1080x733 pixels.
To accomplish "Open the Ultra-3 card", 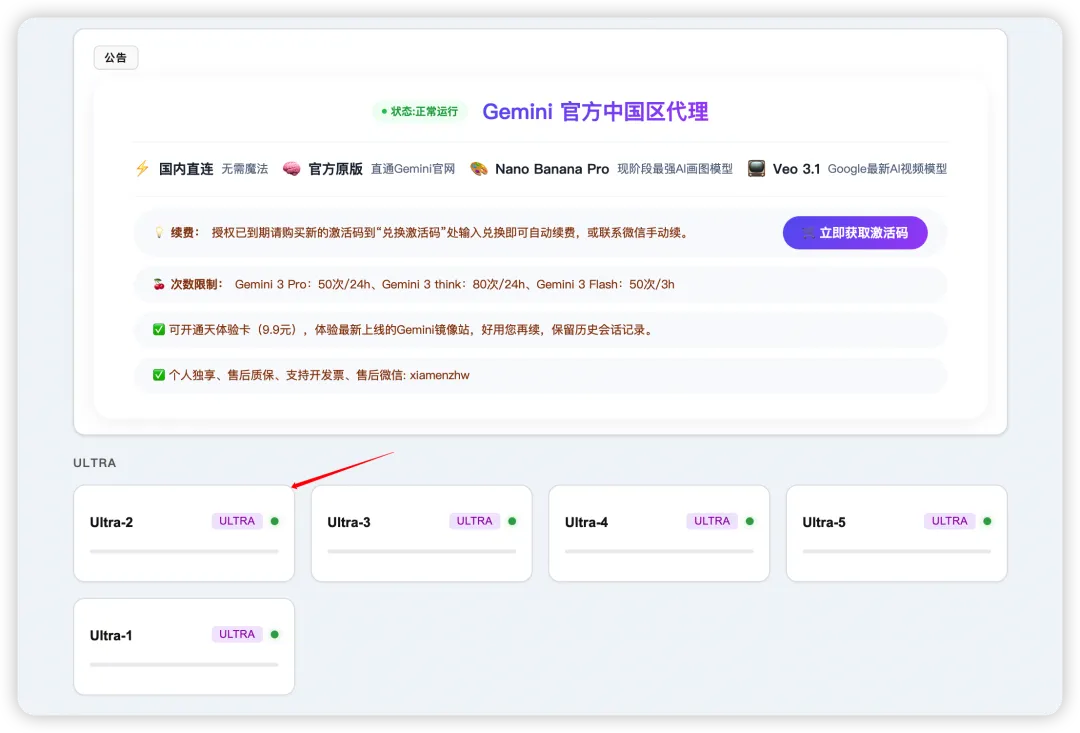I will tap(422, 533).
